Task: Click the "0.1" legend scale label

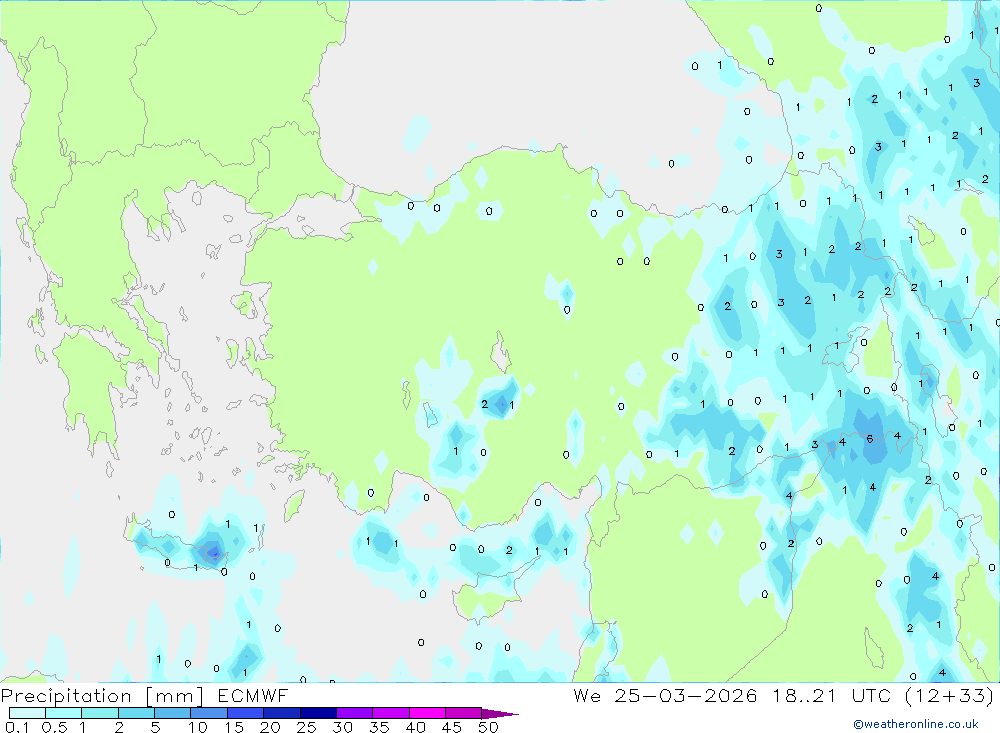Action: point(17,727)
